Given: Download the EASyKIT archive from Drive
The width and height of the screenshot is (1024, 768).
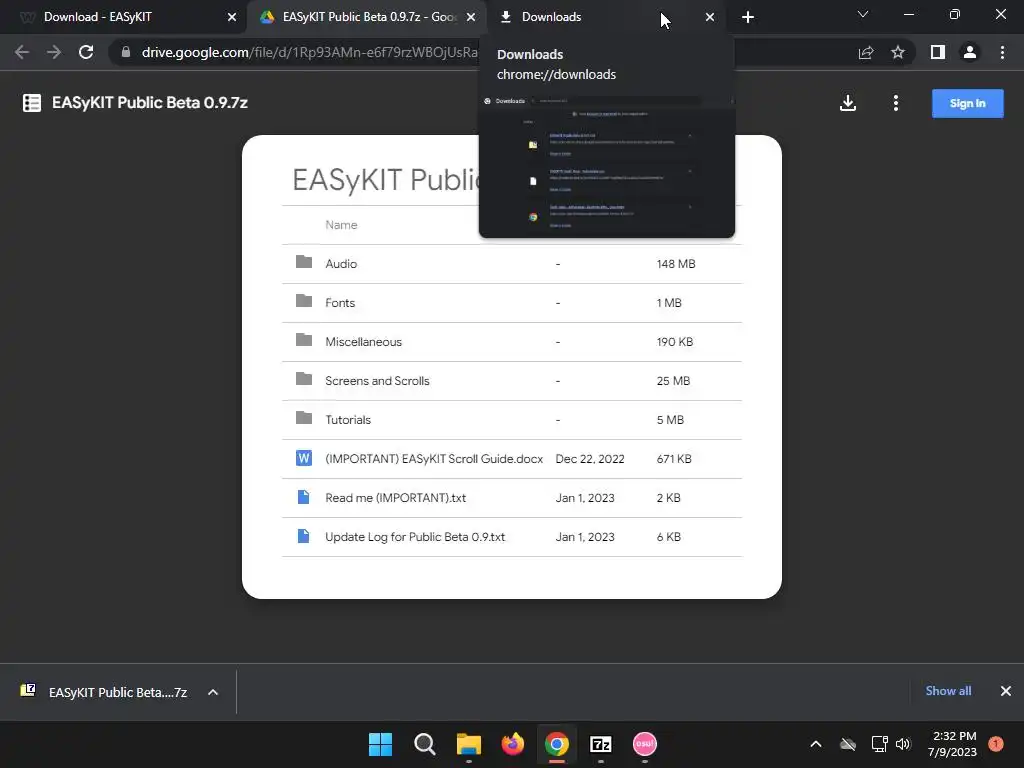Looking at the screenshot, I should click(x=848, y=103).
